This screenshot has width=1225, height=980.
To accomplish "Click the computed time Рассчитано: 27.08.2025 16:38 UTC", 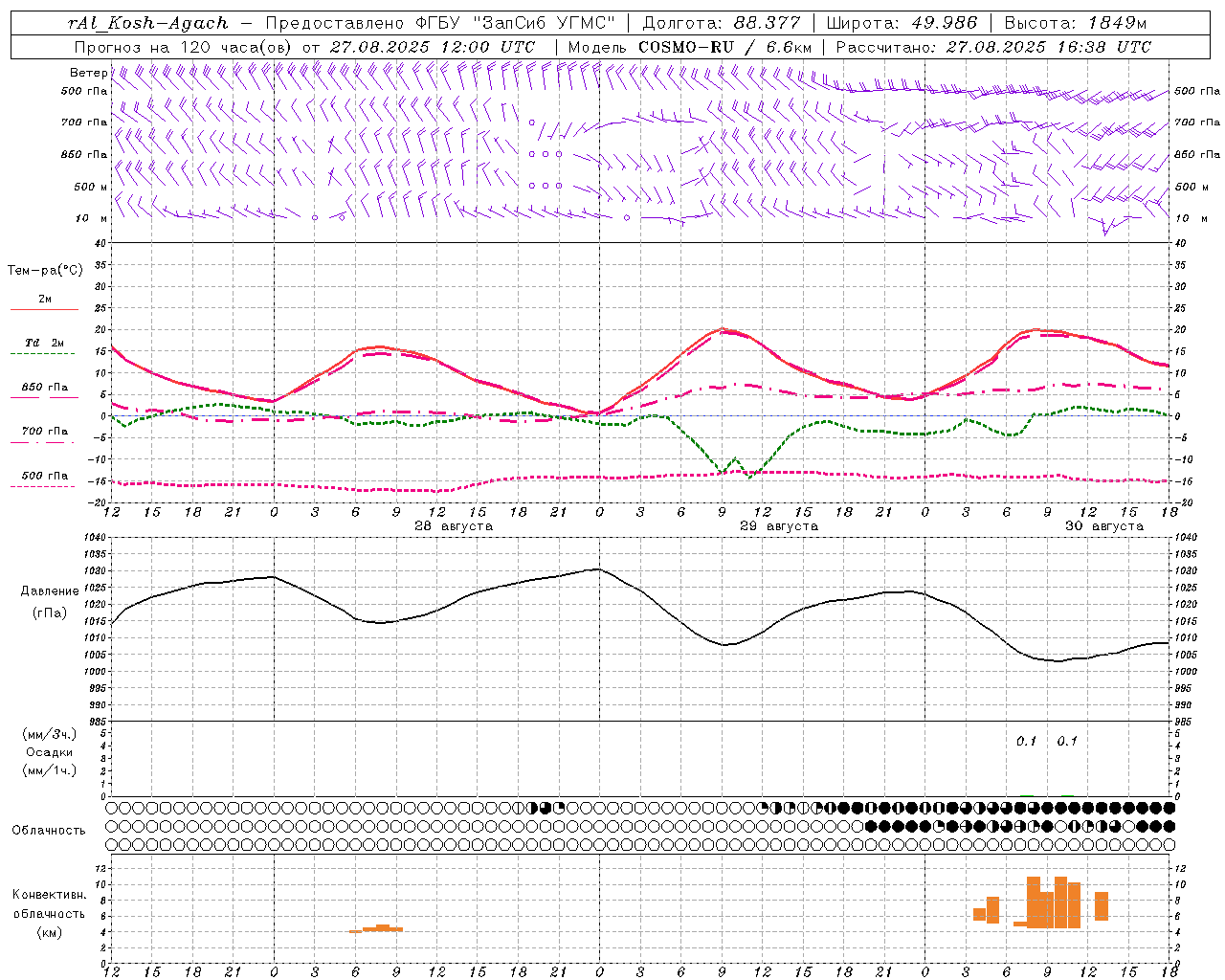I will pyautogui.click(x=993, y=47).
